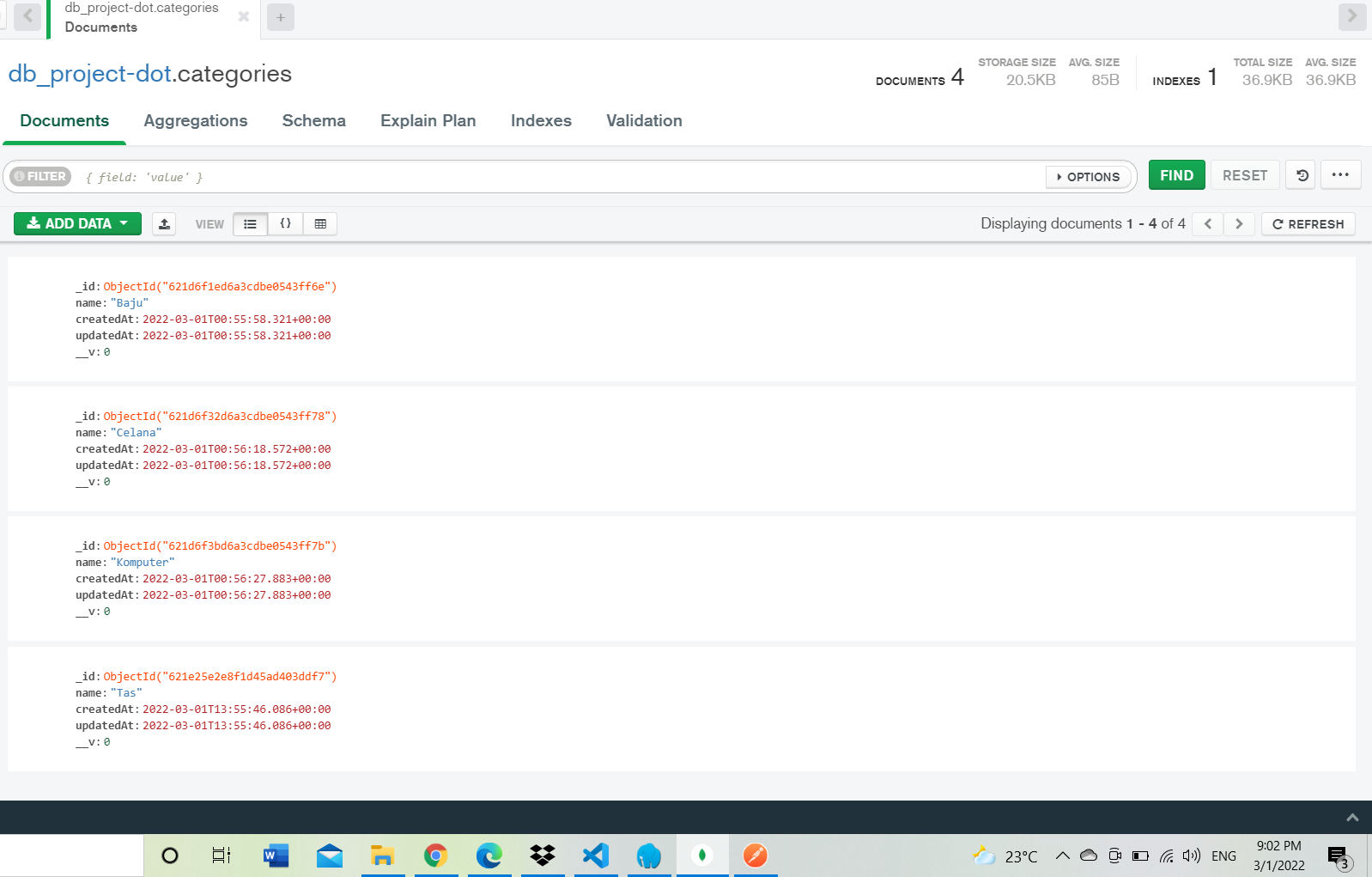The width and height of the screenshot is (1372, 877).
Task: Open query history icon
Action: [x=1302, y=175]
